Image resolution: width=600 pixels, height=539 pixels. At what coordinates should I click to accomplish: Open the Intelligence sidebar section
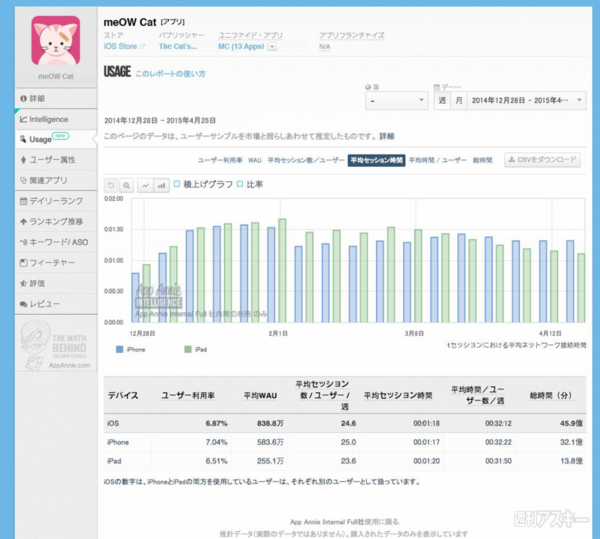click(56, 119)
